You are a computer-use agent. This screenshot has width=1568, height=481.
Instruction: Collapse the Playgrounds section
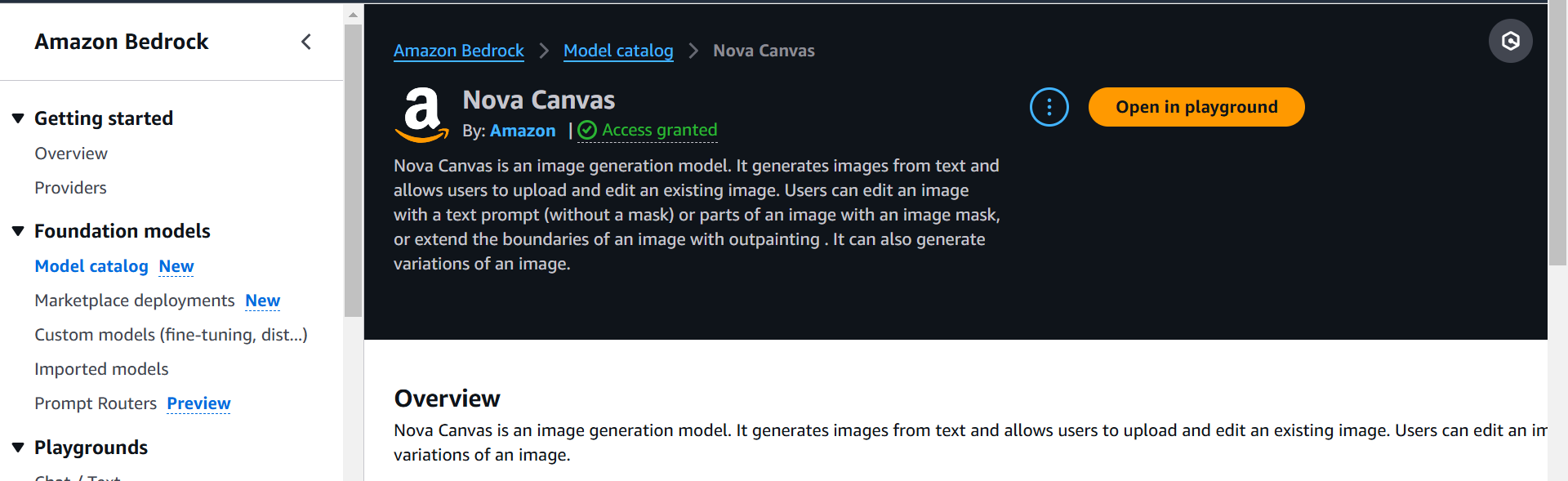click(18, 448)
